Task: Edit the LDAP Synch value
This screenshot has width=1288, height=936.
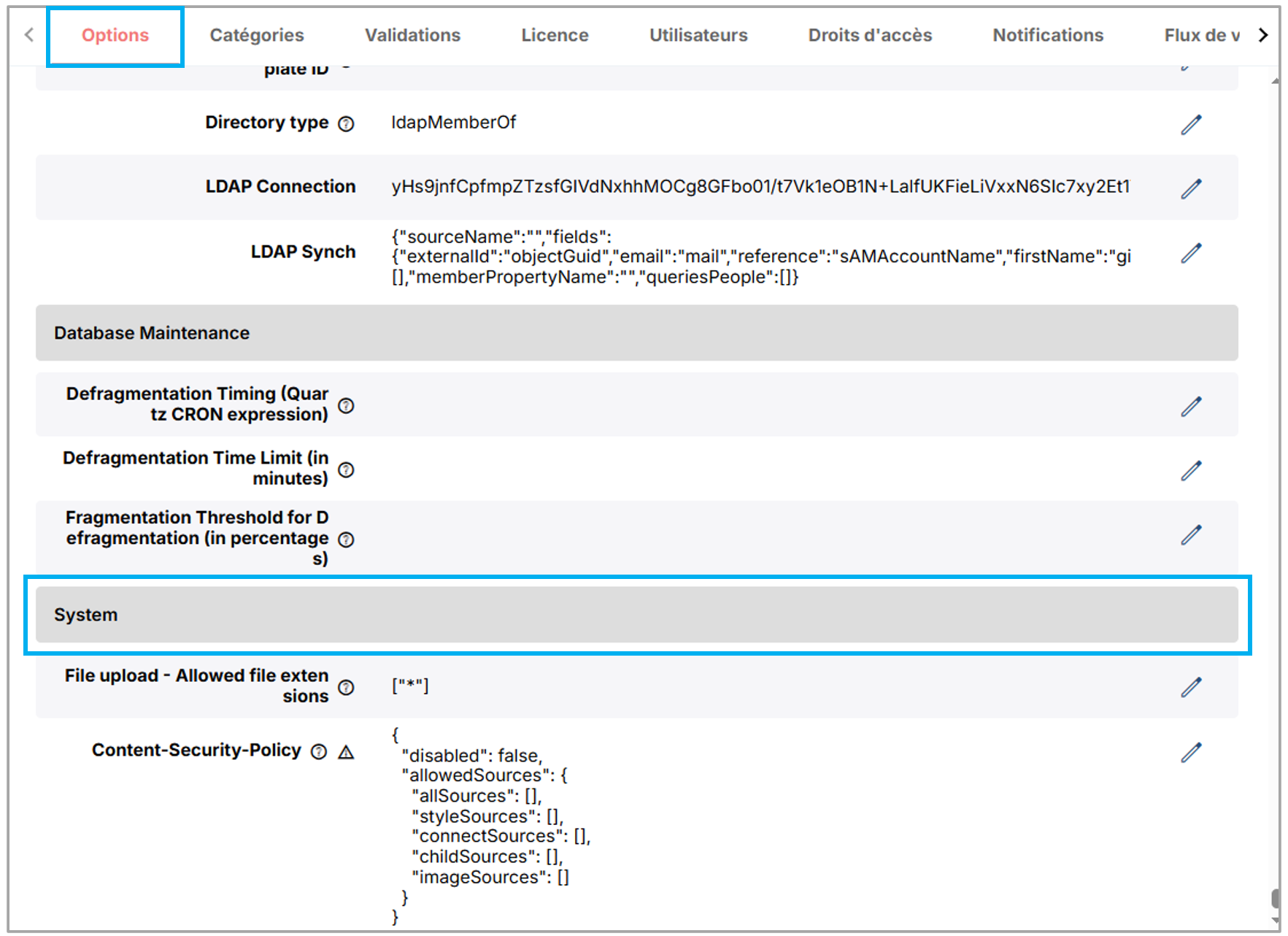Action: click(x=1191, y=253)
